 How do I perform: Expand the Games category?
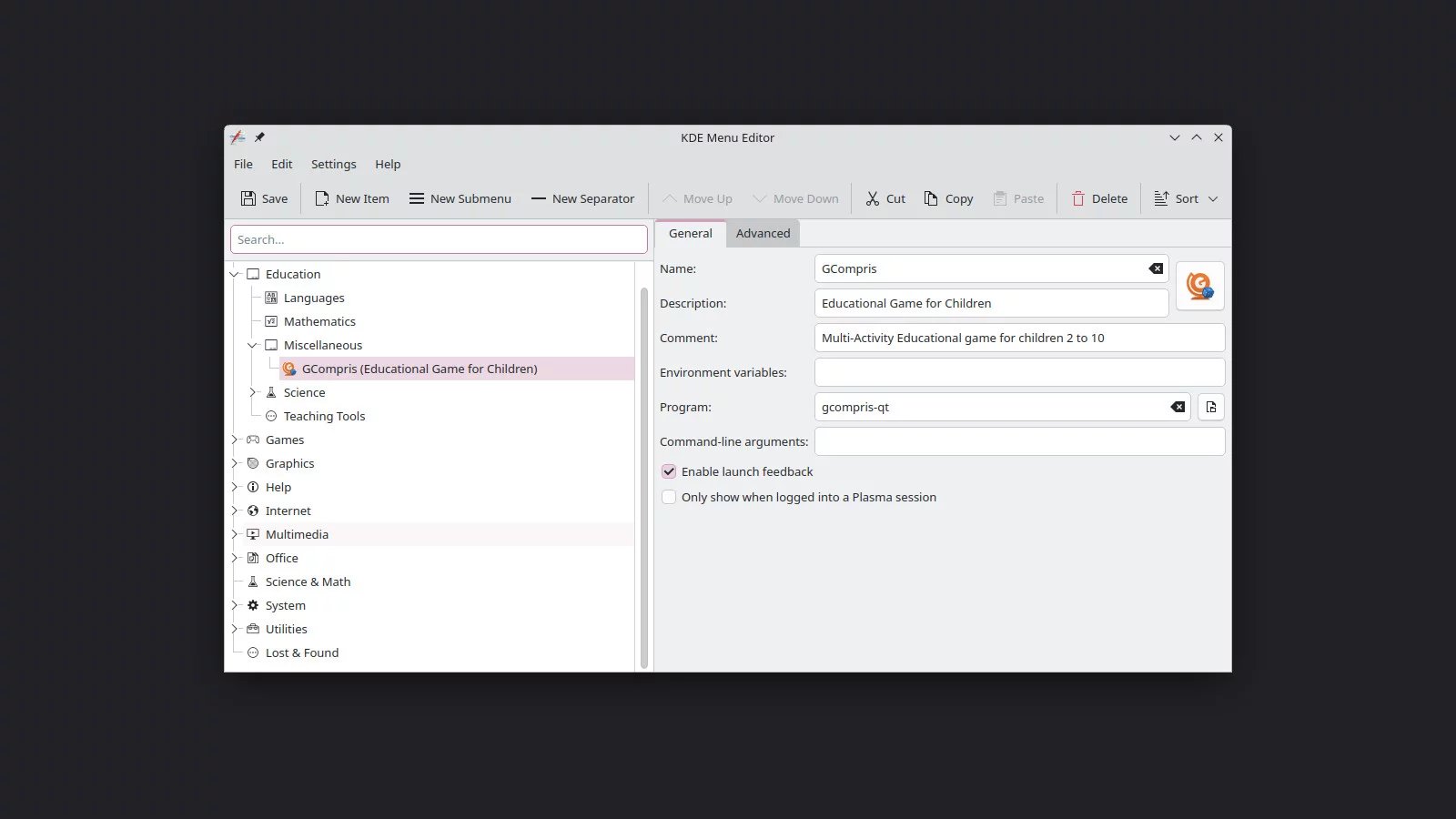click(235, 440)
